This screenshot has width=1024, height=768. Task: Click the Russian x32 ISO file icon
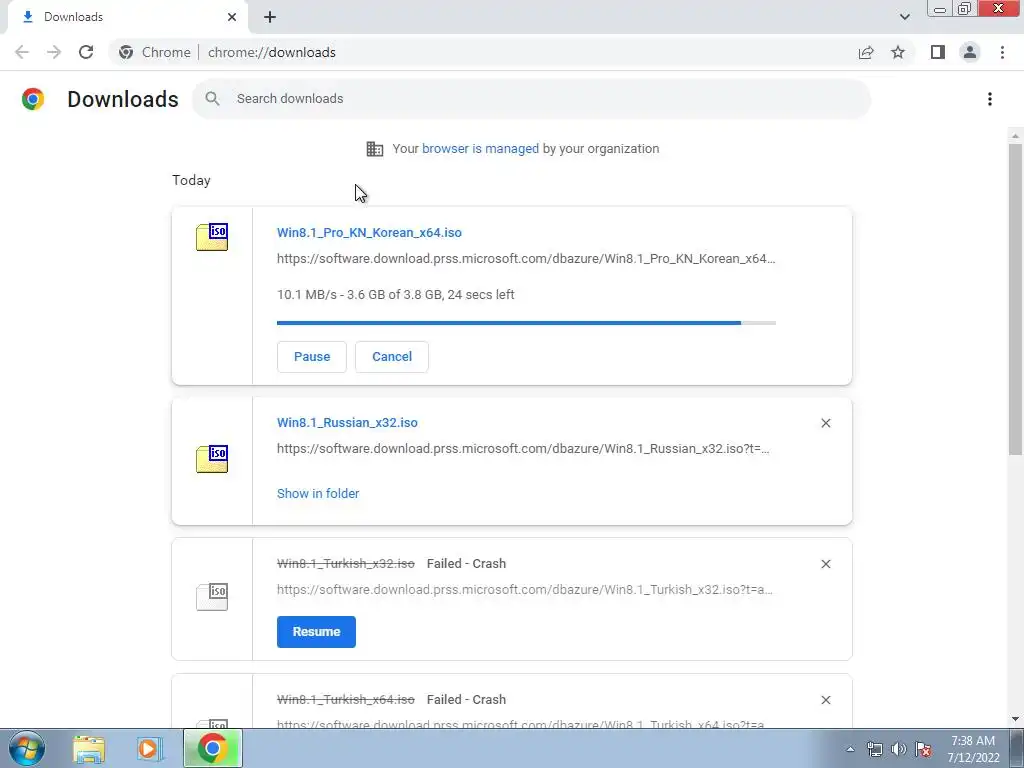click(212, 459)
